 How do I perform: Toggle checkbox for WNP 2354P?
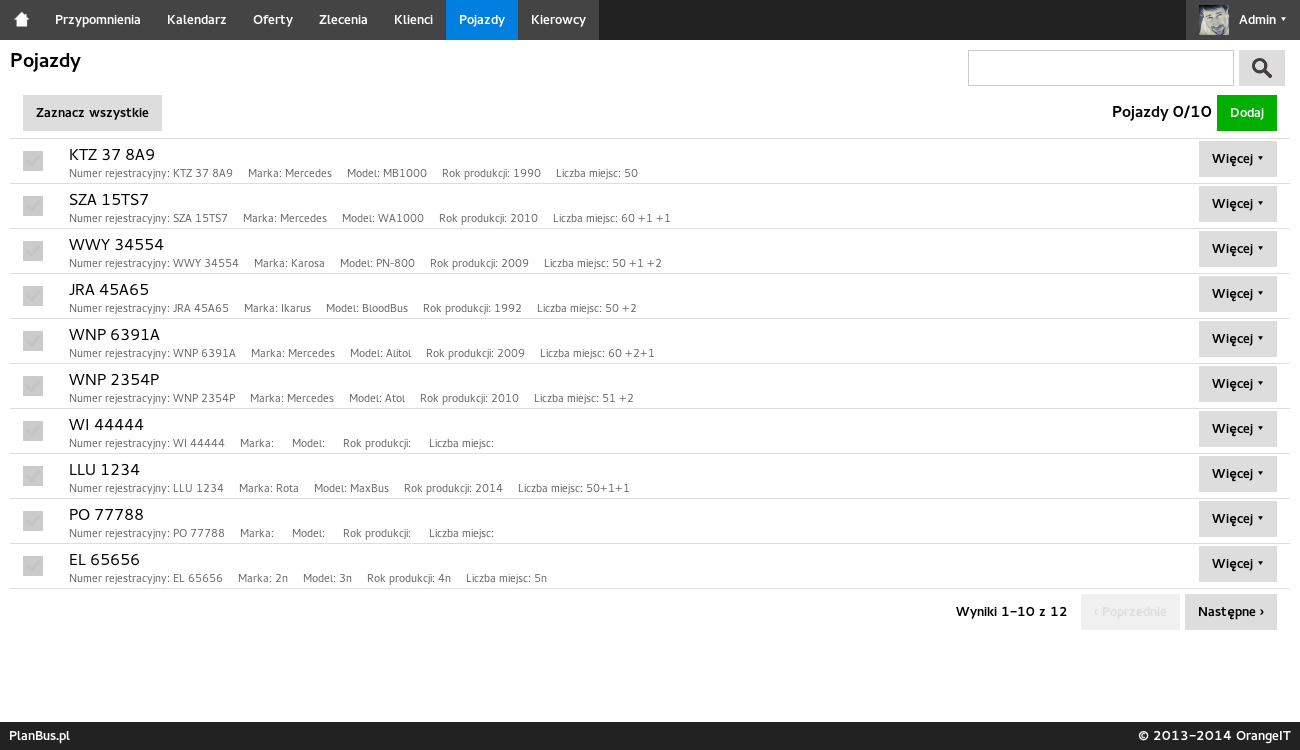[33, 386]
